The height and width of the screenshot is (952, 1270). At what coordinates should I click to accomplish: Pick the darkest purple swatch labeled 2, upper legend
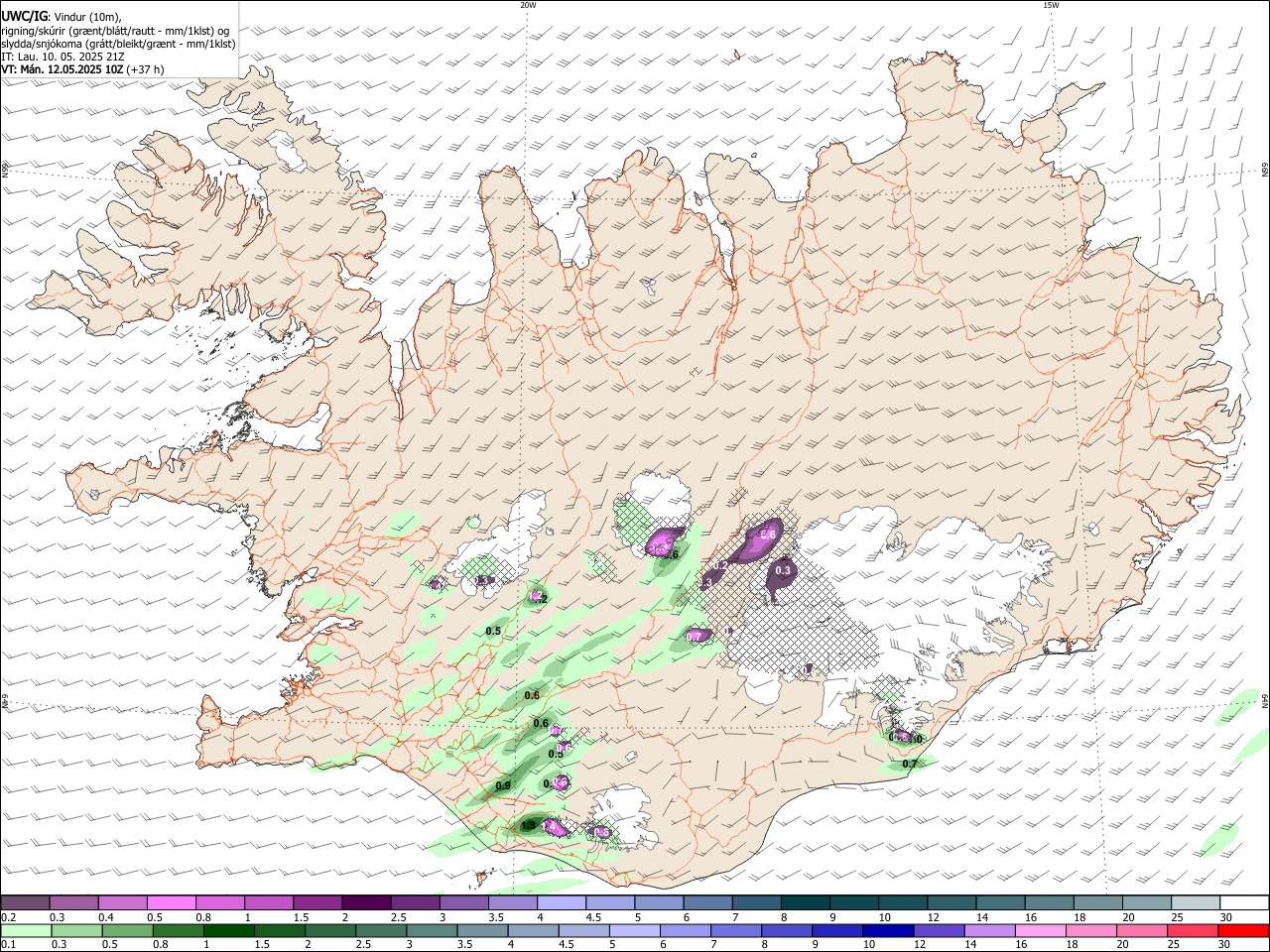[x=366, y=902]
